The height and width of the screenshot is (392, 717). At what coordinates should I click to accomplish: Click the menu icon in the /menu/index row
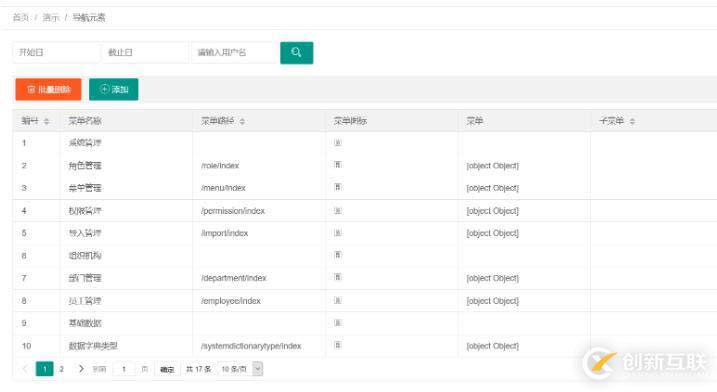[x=337, y=187]
